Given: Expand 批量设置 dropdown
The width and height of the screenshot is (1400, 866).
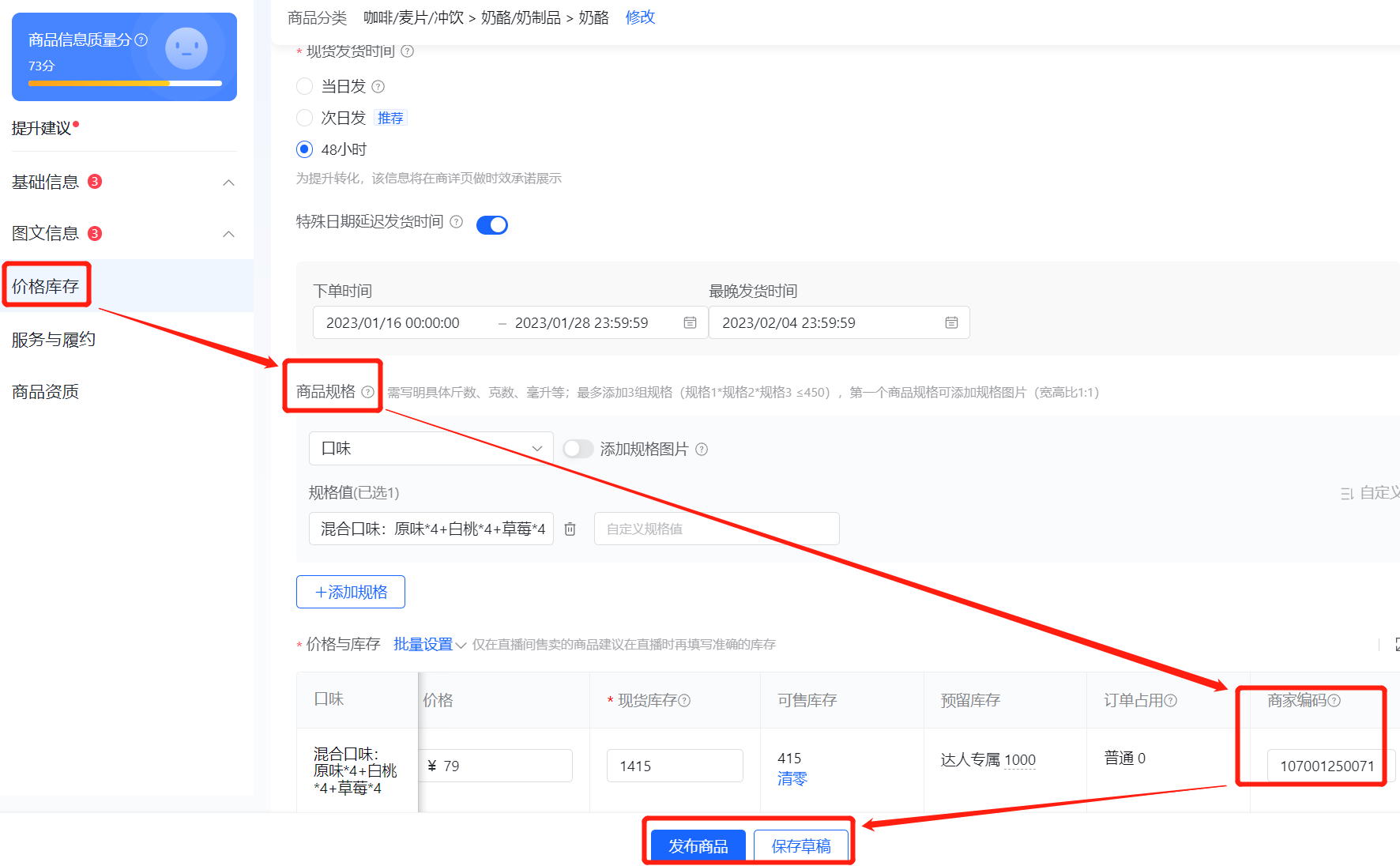Looking at the screenshot, I should click(430, 645).
